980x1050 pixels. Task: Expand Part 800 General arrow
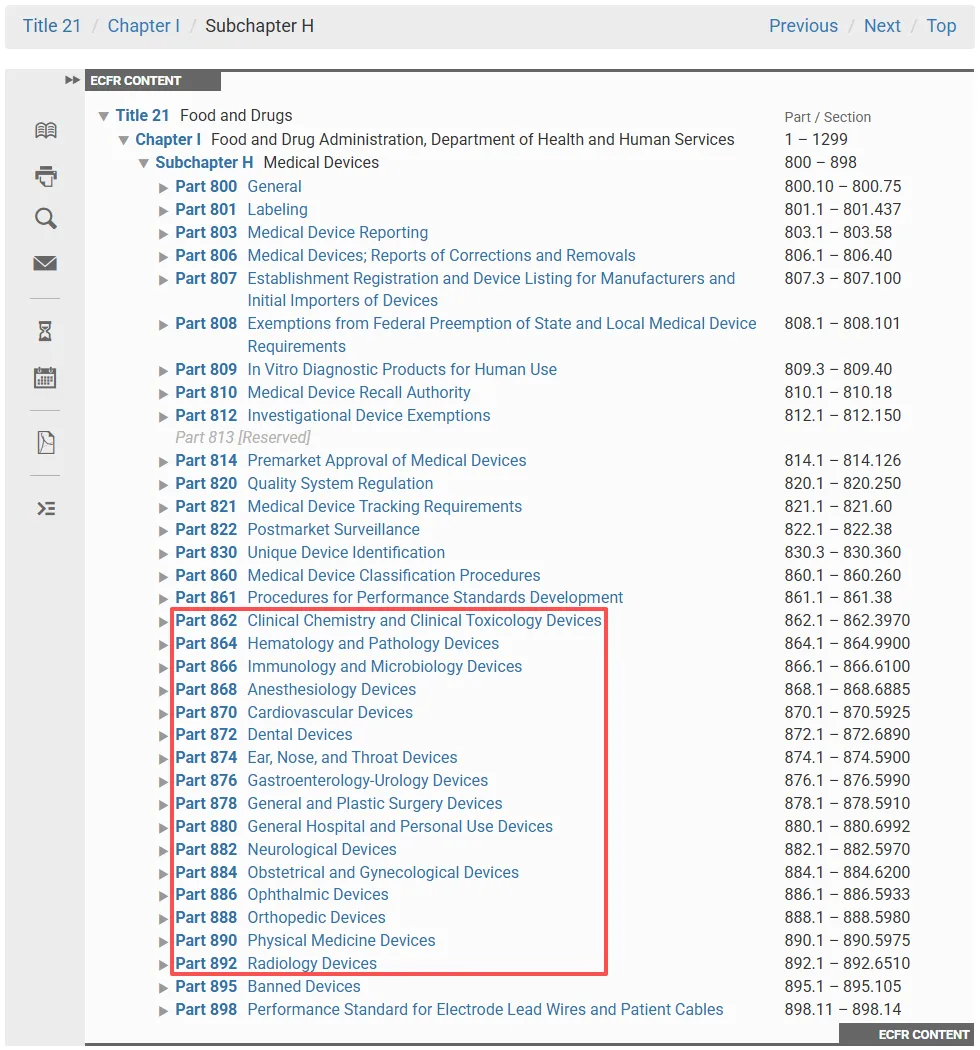(x=163, y=188)
